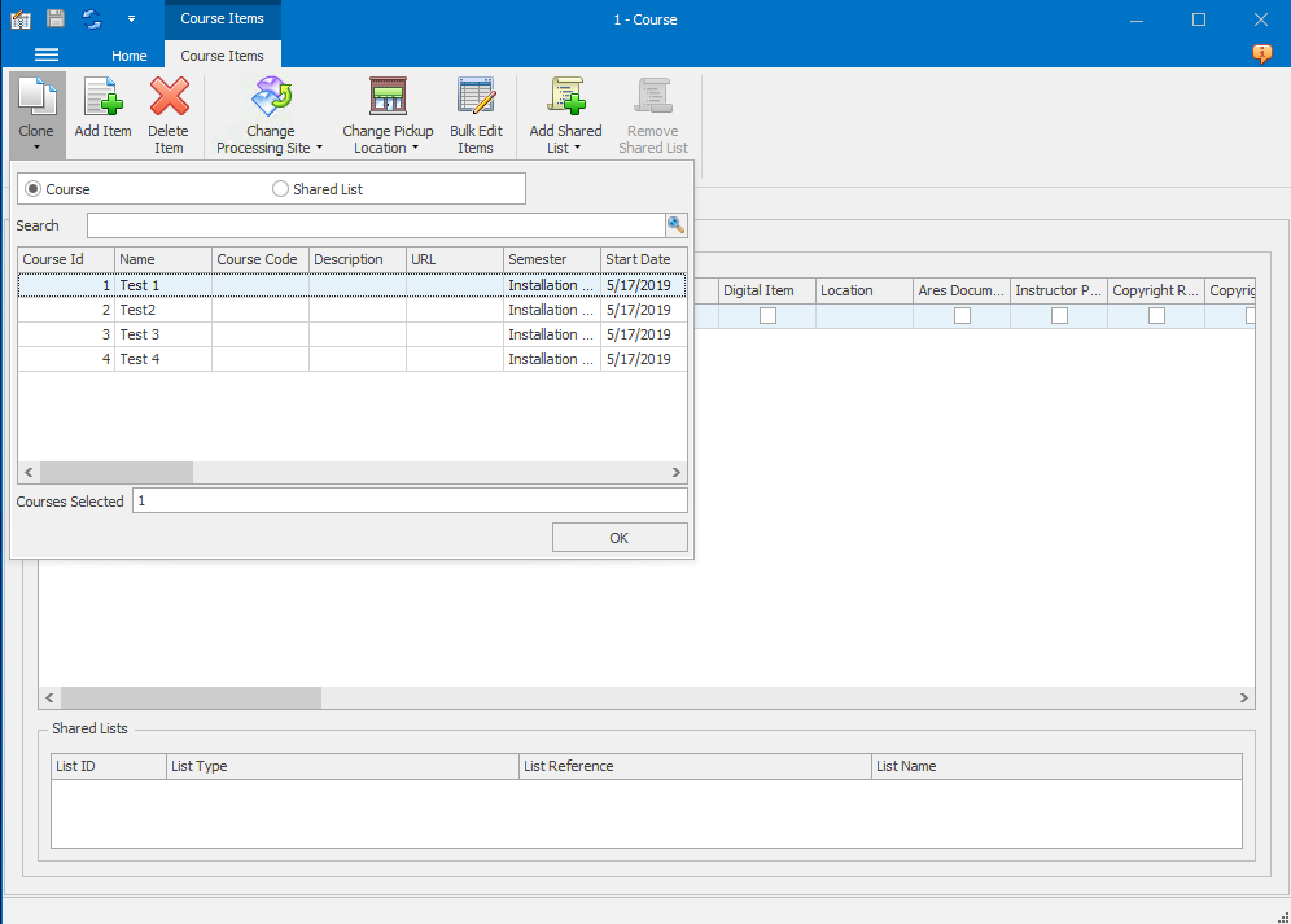Viewport: 1291px width, 924px height.
Task: Click the Refresh icon in the quick access toolbar
Action: (93, 19)
